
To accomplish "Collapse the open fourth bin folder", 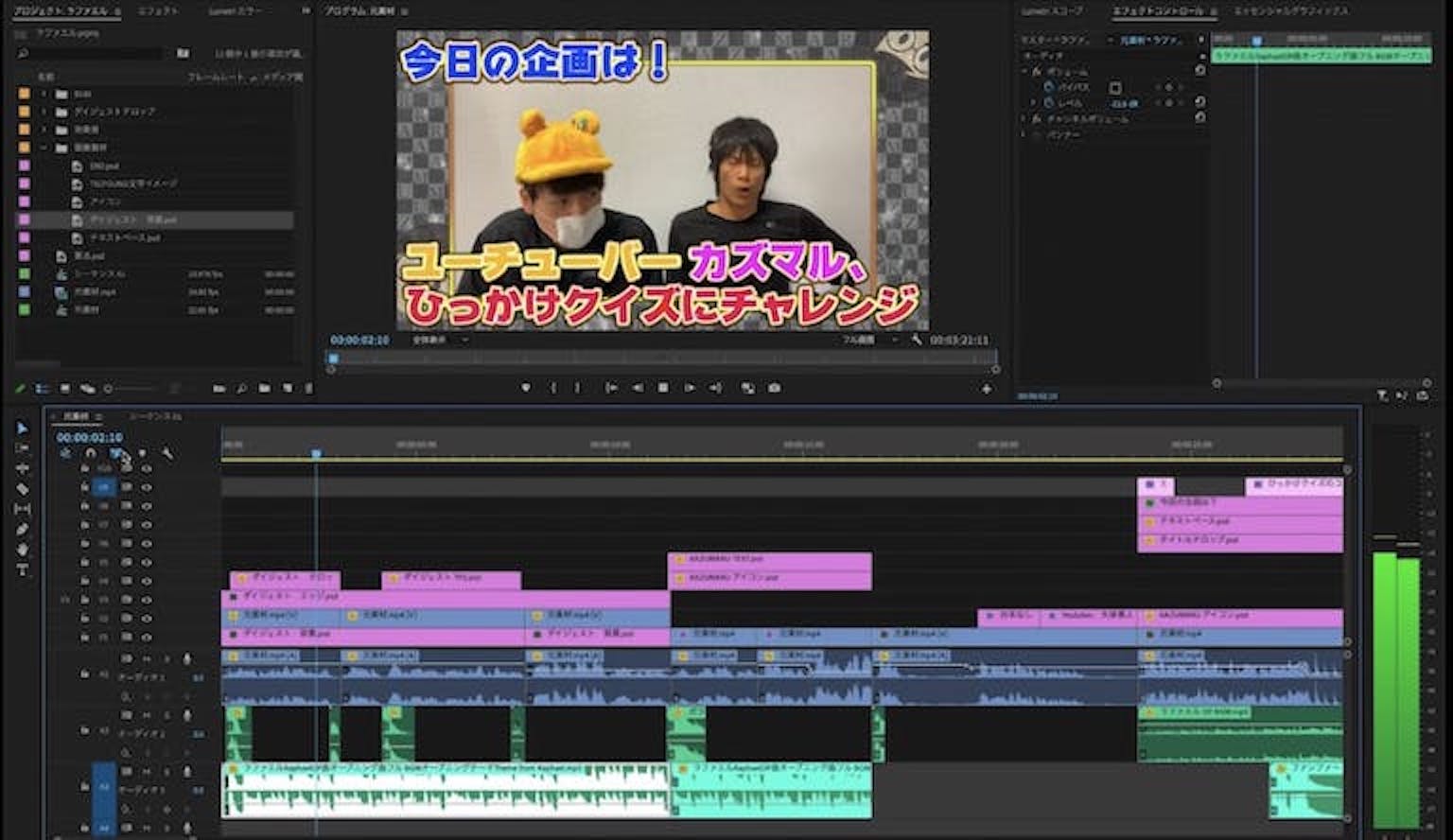I will tap(44, 148).
